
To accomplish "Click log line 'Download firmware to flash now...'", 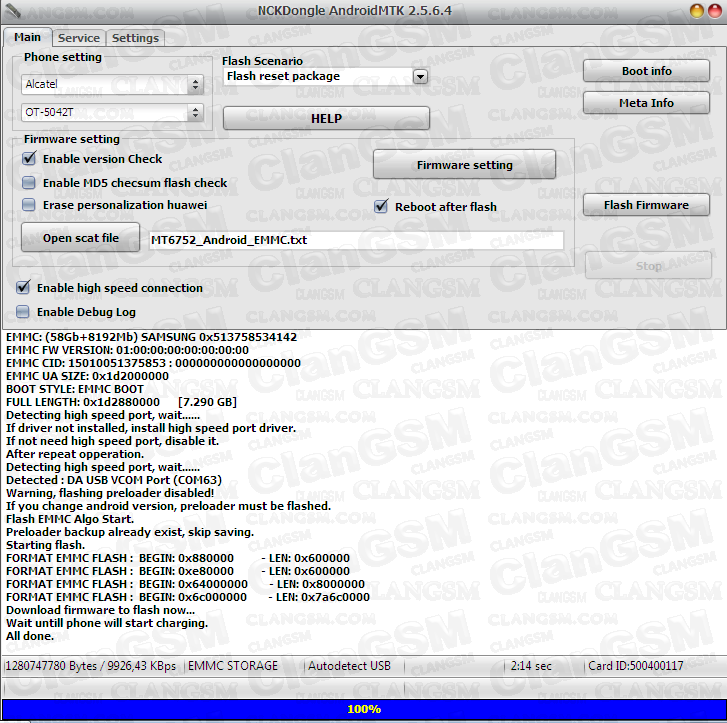I will (x=101, y=610).
